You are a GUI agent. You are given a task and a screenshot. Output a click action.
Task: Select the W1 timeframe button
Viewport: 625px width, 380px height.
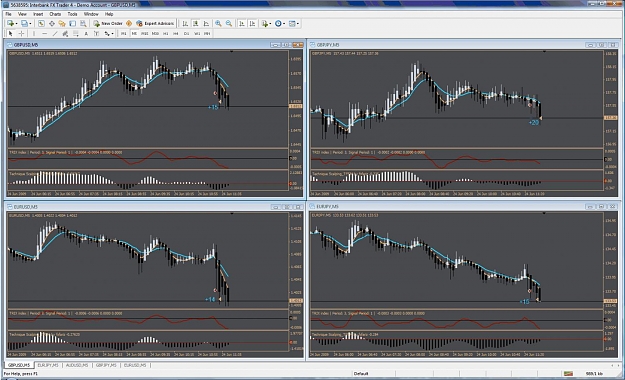point(197,33)
